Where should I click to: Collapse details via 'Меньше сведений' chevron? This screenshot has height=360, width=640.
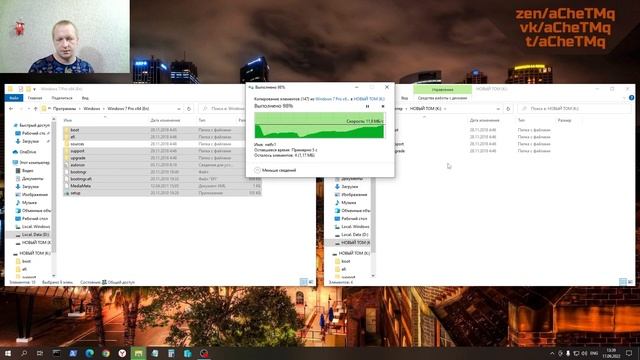pyautogui.click(x=257, y=170)
